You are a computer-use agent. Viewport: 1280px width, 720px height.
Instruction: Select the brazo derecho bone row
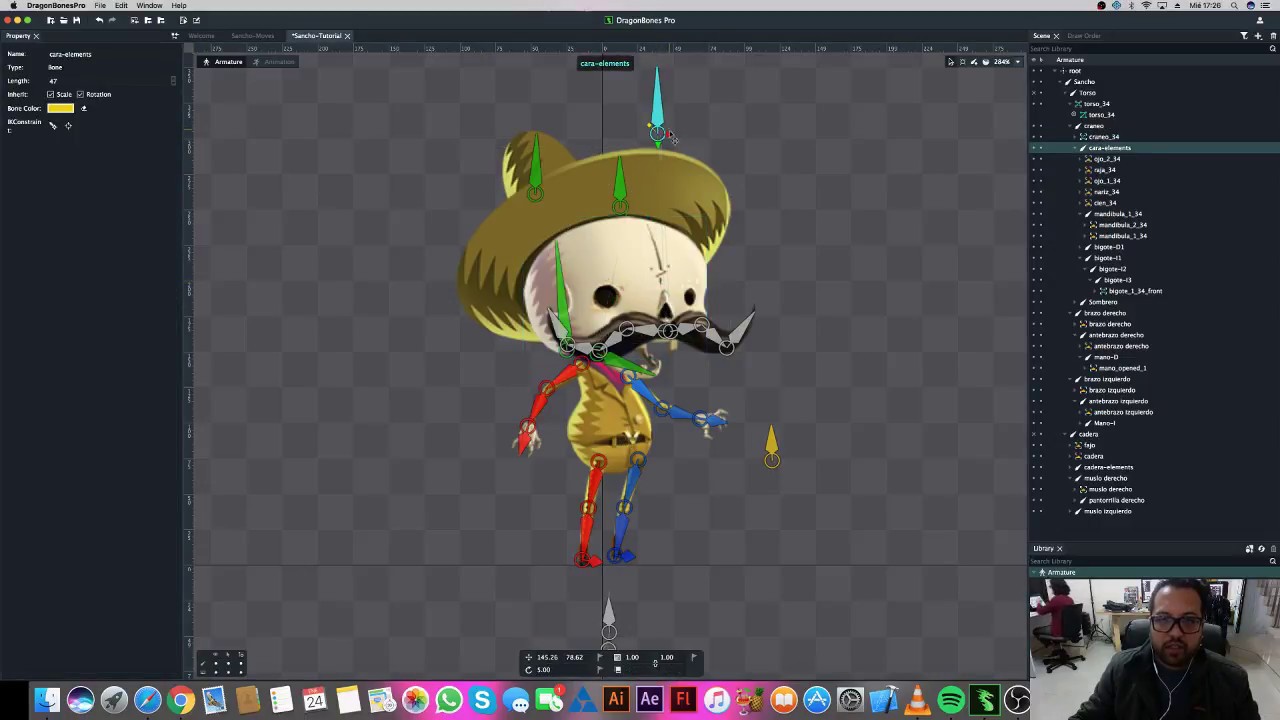pyautogui.click(x=1155, y=313)
